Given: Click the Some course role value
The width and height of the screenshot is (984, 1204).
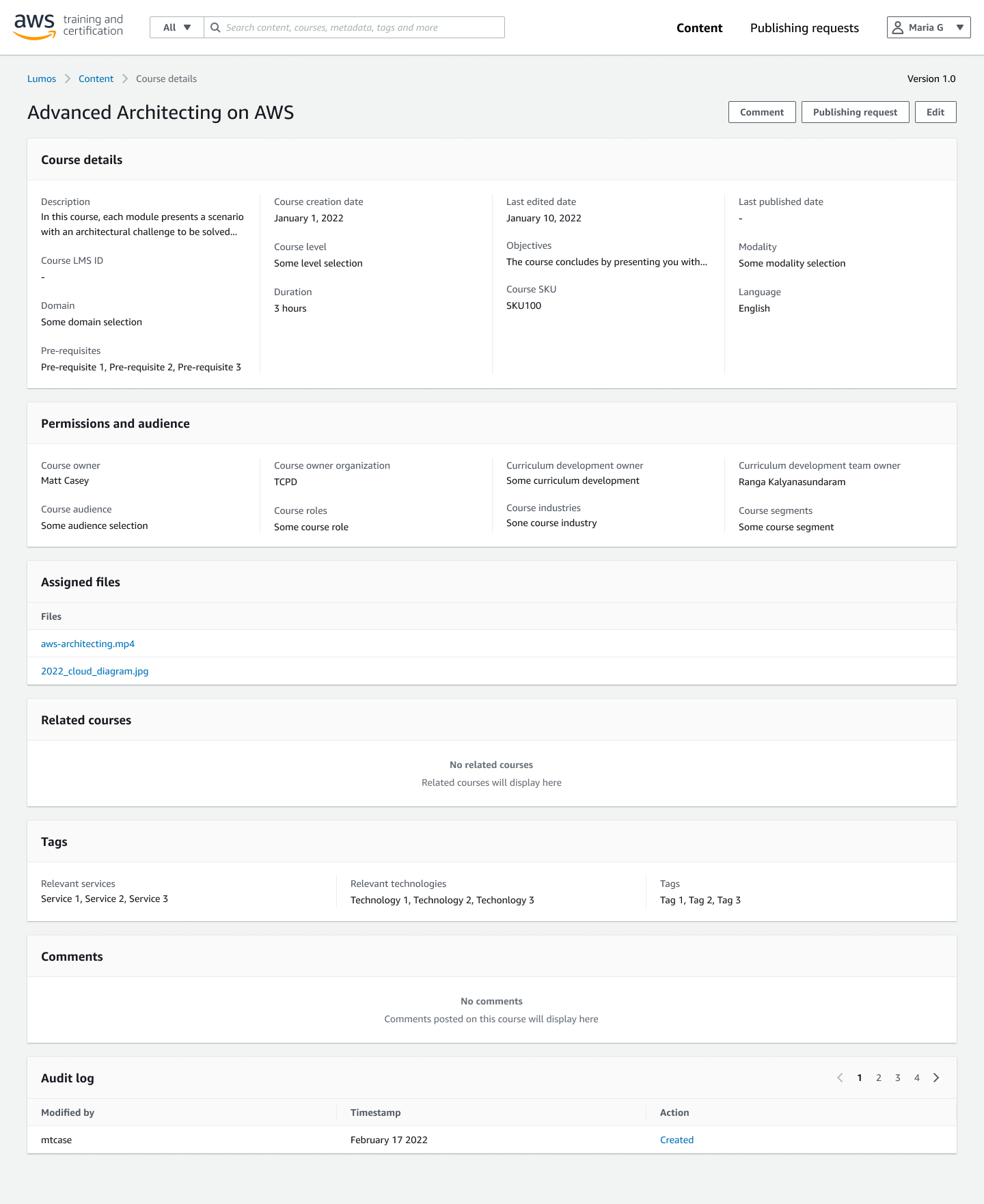Looking at the screenshot, I should click(x=311, y=527).
